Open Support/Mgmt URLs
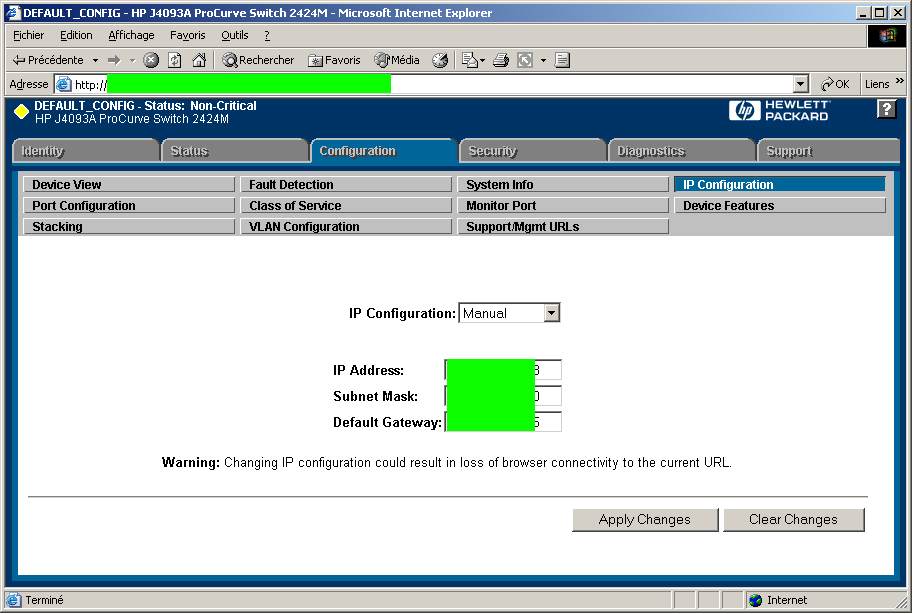The image size is (913, 614). point(563,227)
